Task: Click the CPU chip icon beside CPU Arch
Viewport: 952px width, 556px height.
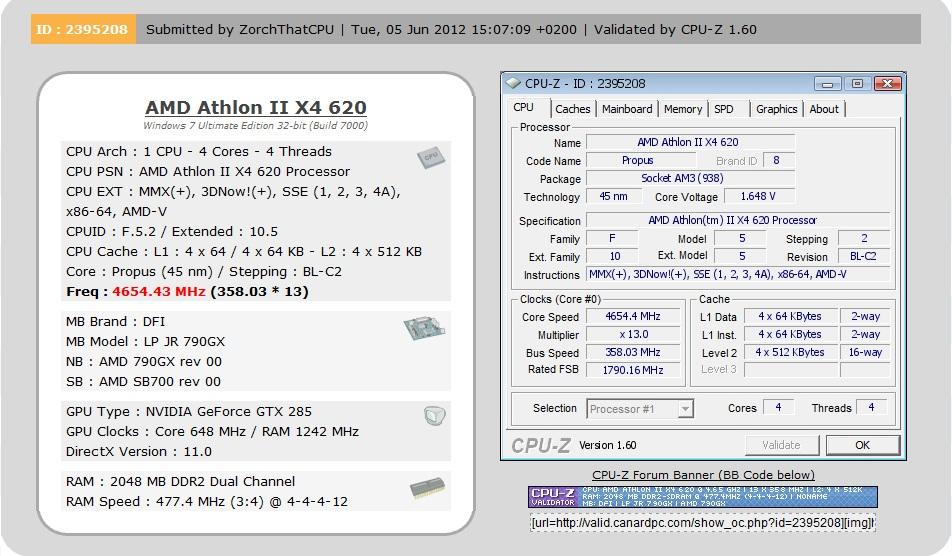Action: (431, 157)
